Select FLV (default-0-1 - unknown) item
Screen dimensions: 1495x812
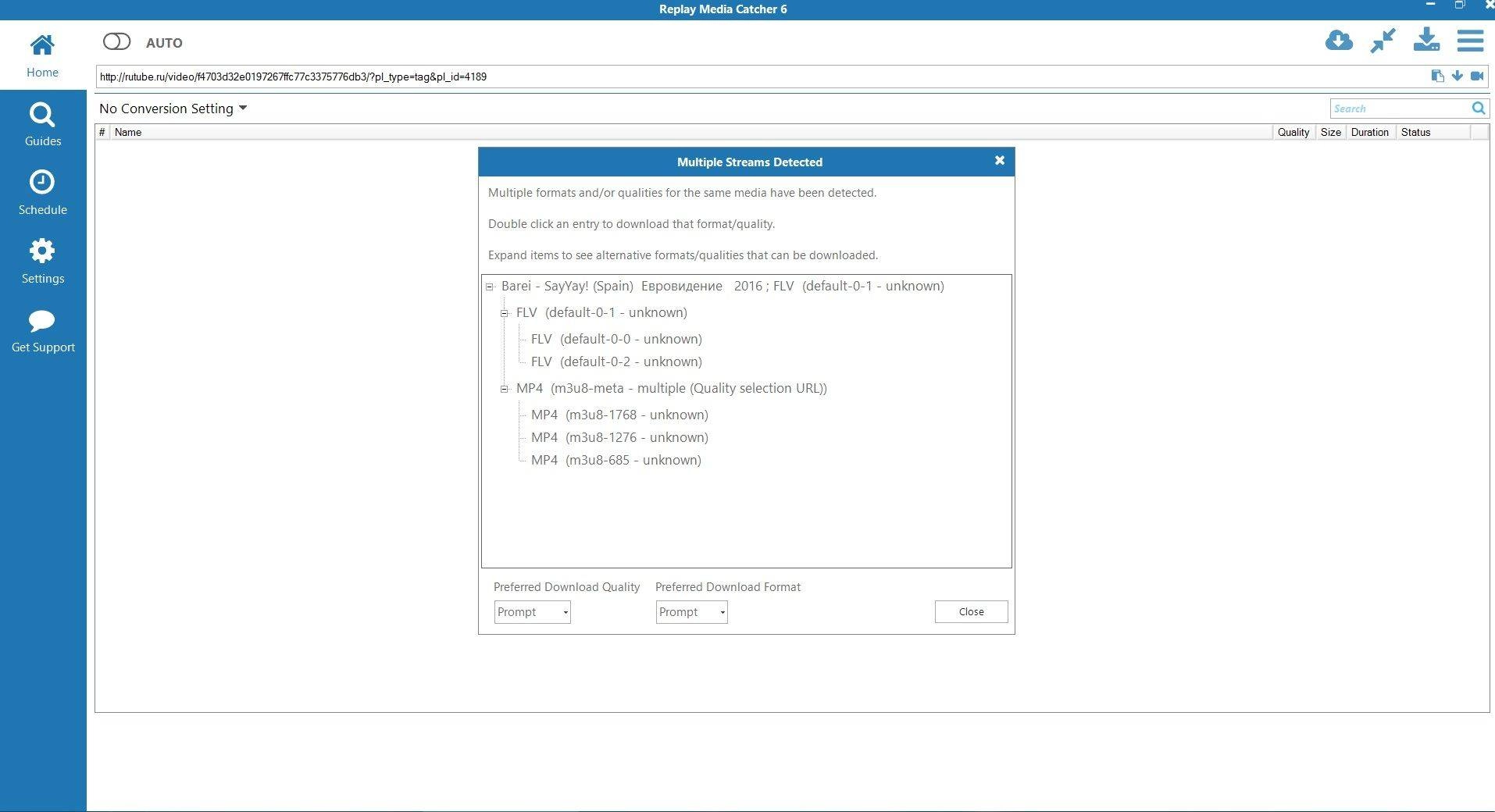601,312
